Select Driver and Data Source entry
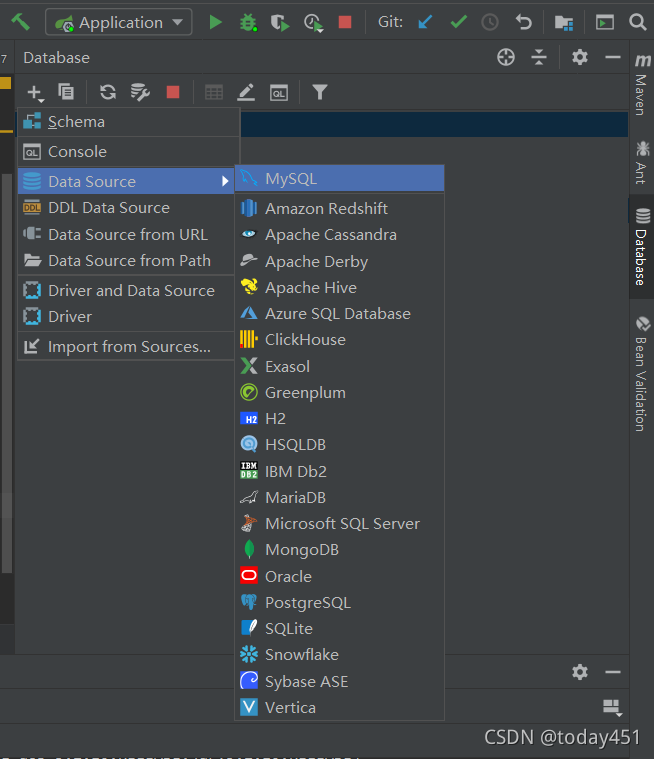 pyautogui.click(x=126, y=291)
